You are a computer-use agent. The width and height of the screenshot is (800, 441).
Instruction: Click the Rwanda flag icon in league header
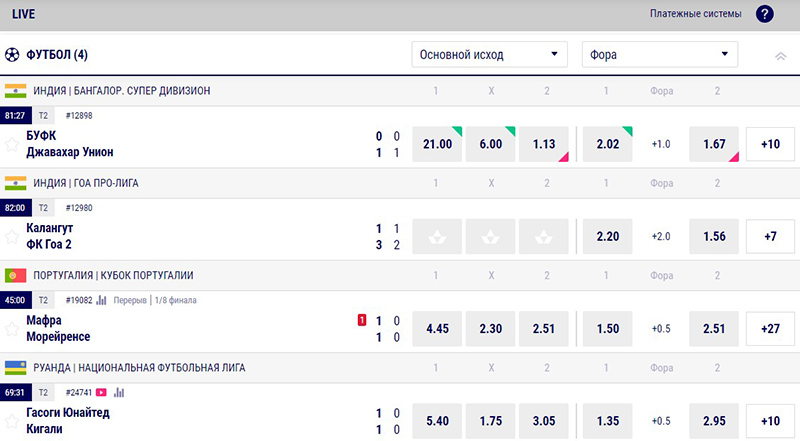coord(14,367)
